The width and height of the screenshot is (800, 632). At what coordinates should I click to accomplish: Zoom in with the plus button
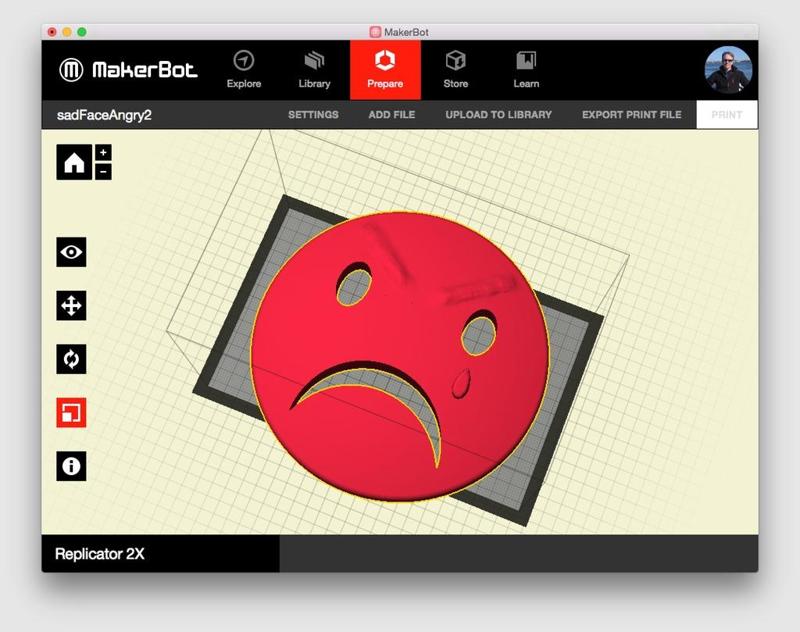103,153
